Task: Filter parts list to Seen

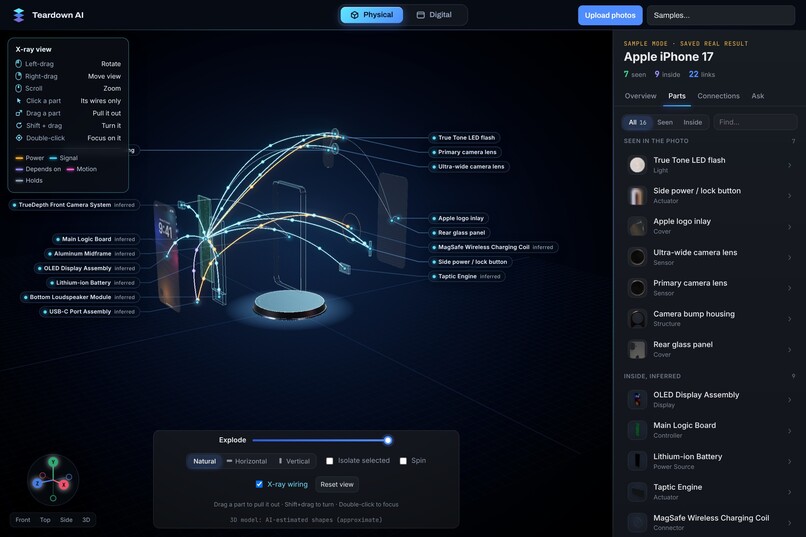Action: tap(665, 122)
